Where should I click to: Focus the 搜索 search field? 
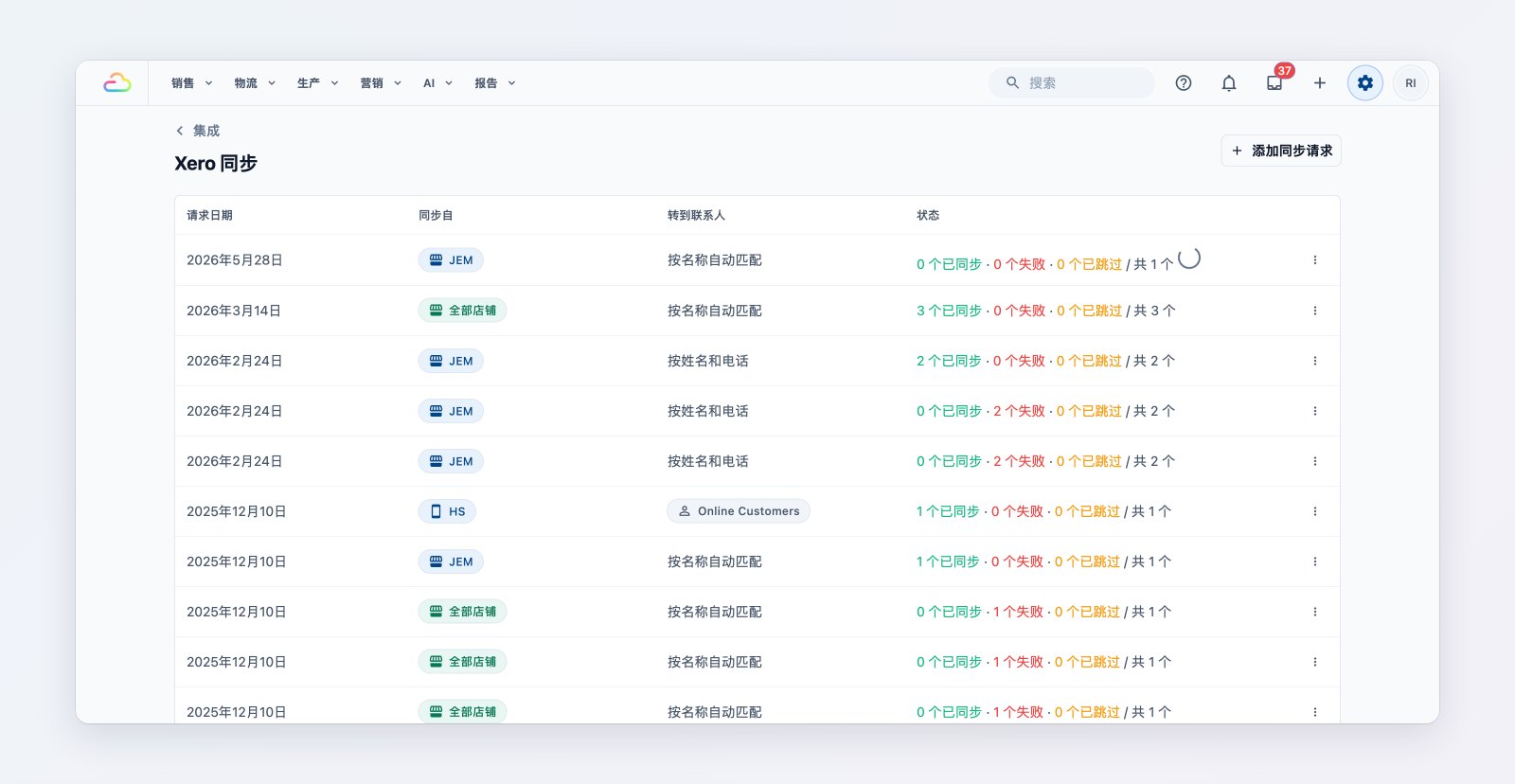(1072, 83)
